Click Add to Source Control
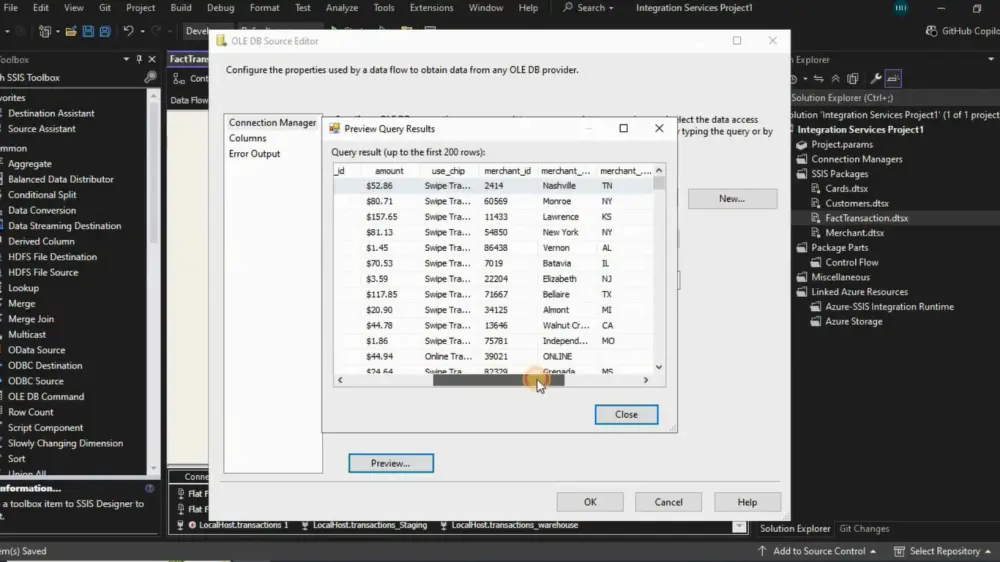Screen dimensions: 1000x562 [x=819, y=551]
